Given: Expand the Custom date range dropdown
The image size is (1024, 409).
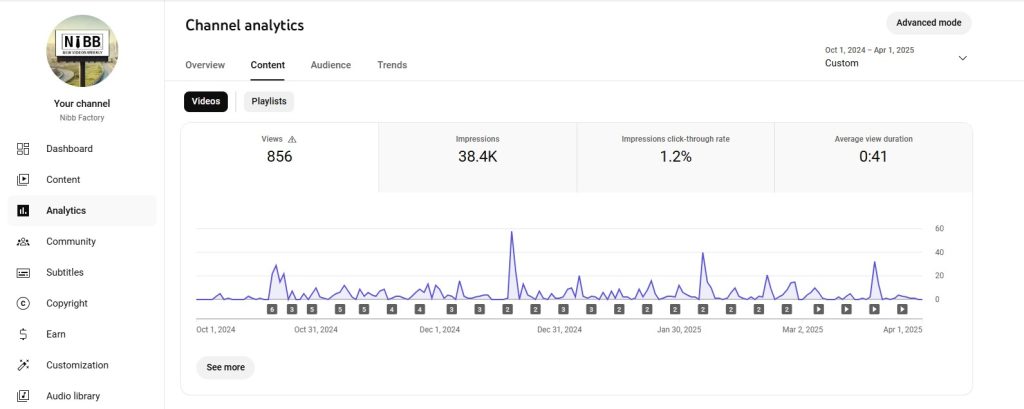Looking at the screenshot, I should [x=962, y=58].
